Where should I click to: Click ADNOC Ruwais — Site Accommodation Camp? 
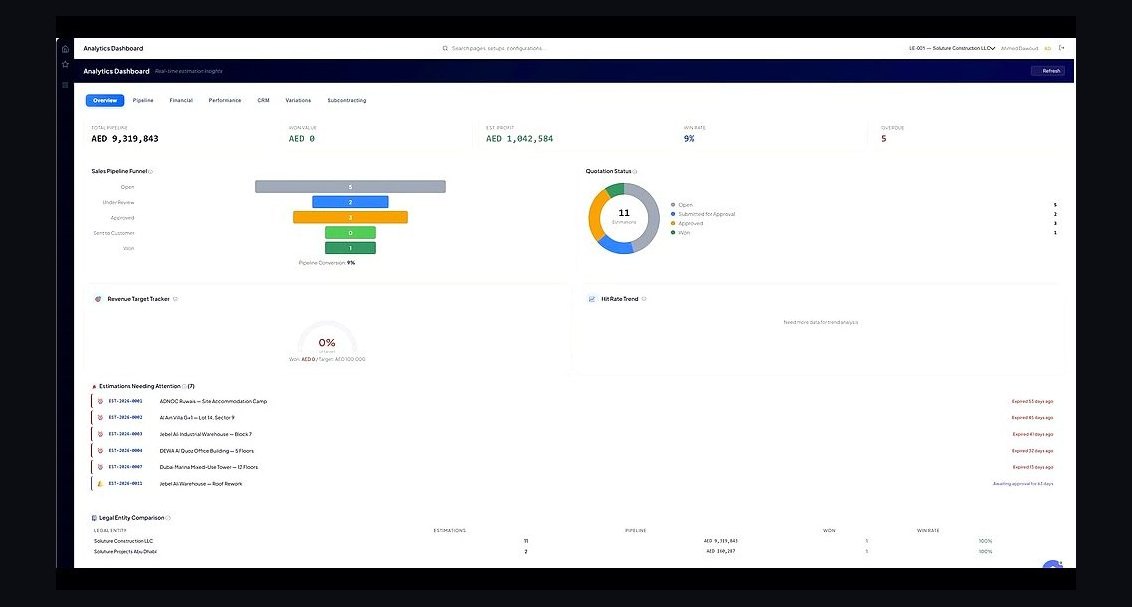tap(213, 401)
